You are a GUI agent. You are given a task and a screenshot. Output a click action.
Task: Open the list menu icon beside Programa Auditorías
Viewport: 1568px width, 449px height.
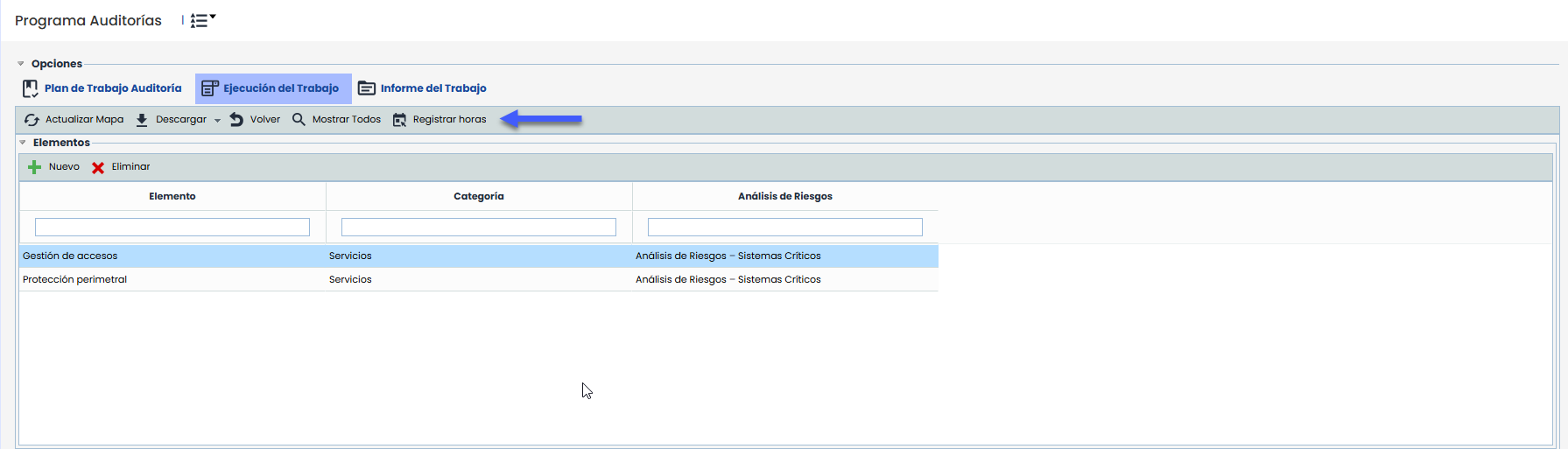202,20
